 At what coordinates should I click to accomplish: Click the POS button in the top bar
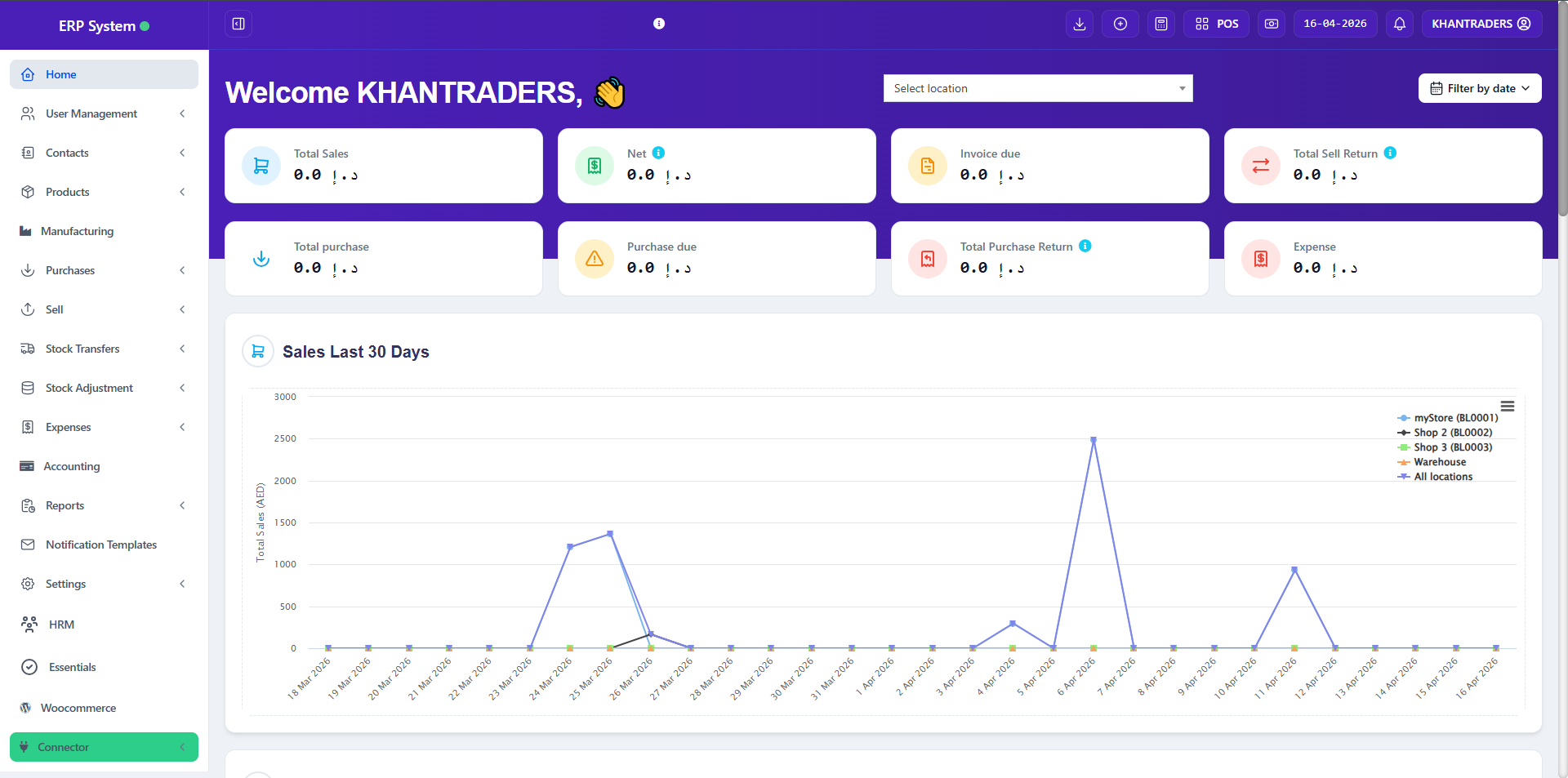pos(1216,24)
